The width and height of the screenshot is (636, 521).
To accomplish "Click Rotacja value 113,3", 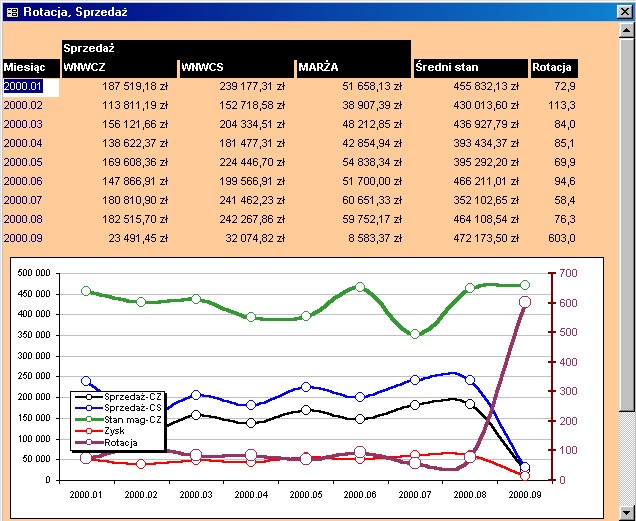I will (x=562, y=105).
